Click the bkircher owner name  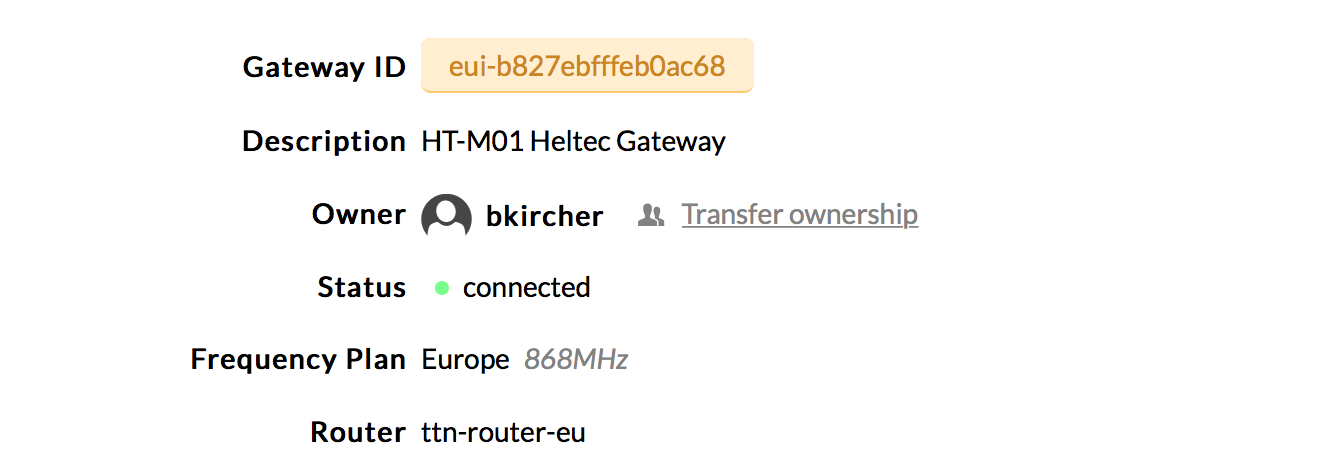click(x=545, y=216)
